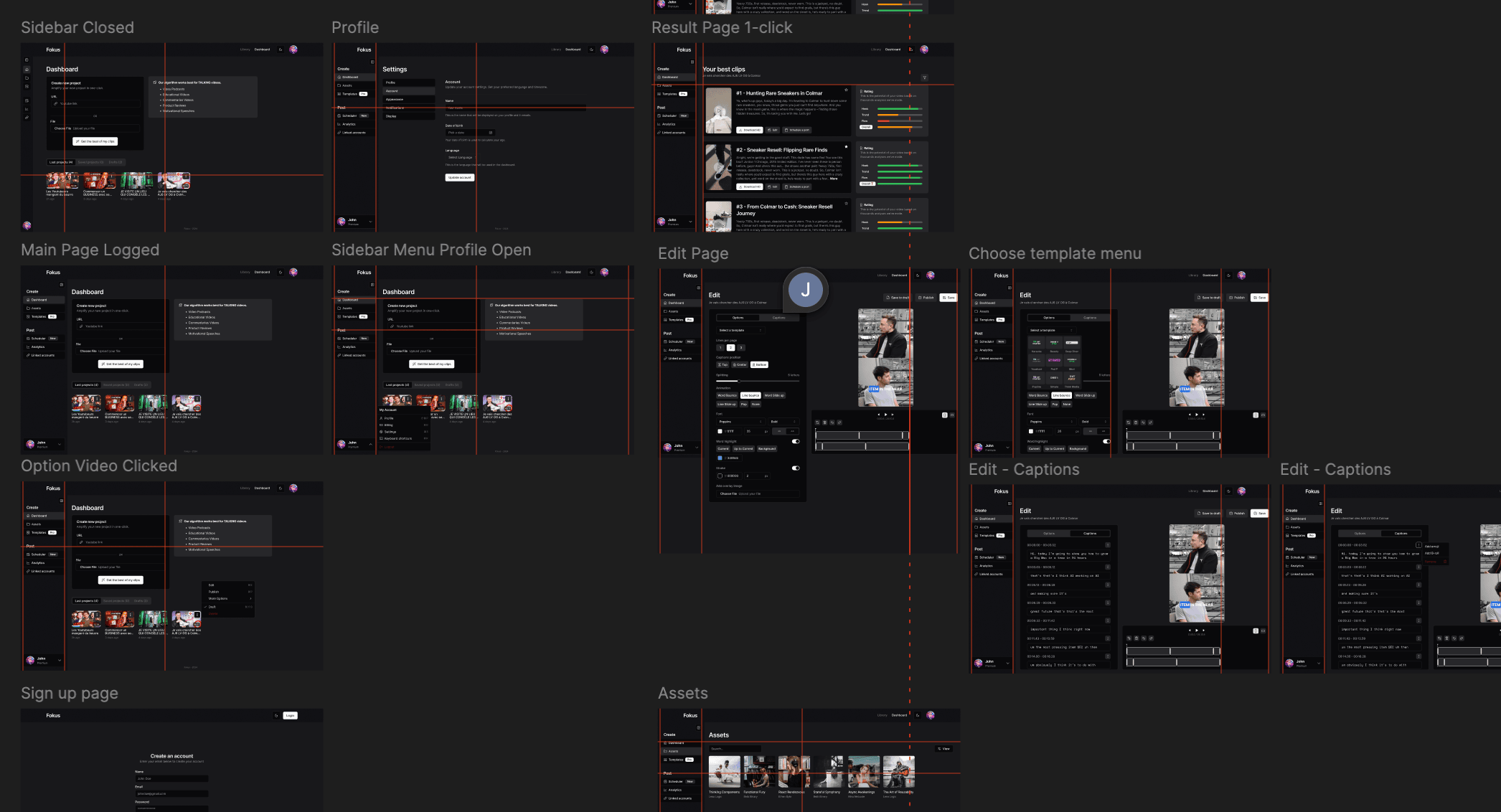Click View button in Assets frame
This screenshot has width=1501, height=812.
(944, 749)
